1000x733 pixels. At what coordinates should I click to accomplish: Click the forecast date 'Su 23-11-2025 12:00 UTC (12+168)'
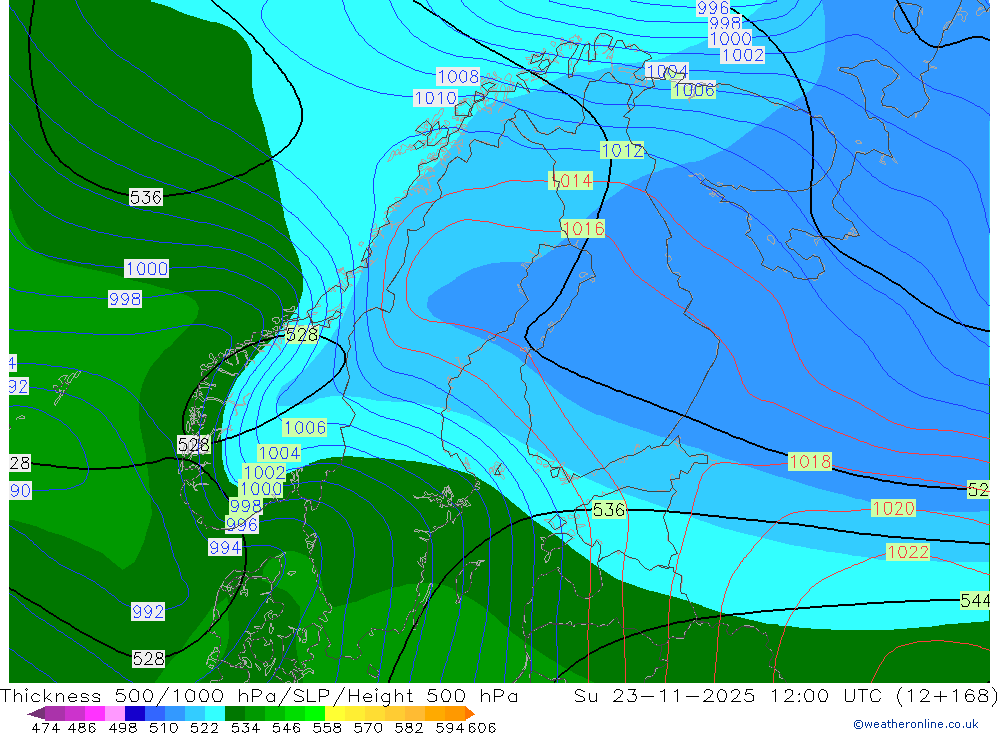click(x=786, y=695)
